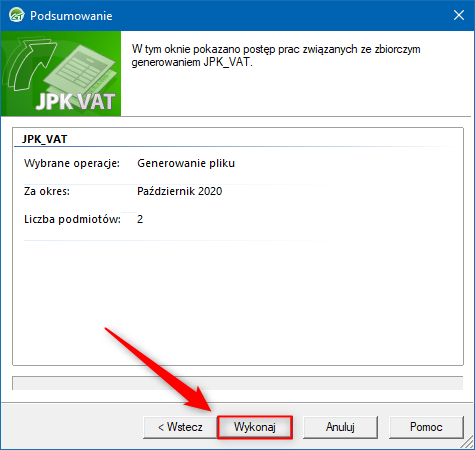This screenshot has height=450, width=475.
Task: Select the 'Październik 2020' period value
Action: click(x=180, y=191)
